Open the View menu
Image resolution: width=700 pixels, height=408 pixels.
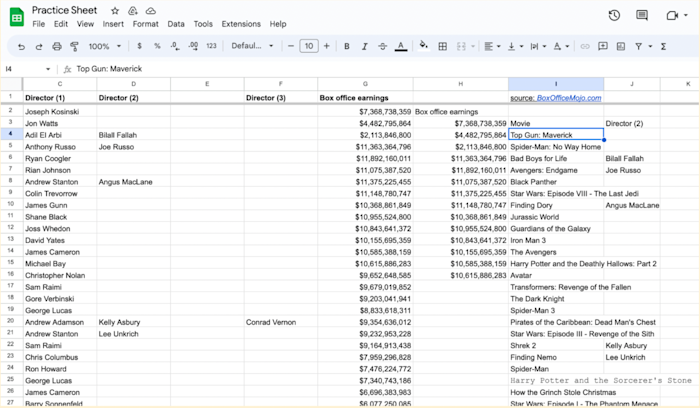click(85, 24)
